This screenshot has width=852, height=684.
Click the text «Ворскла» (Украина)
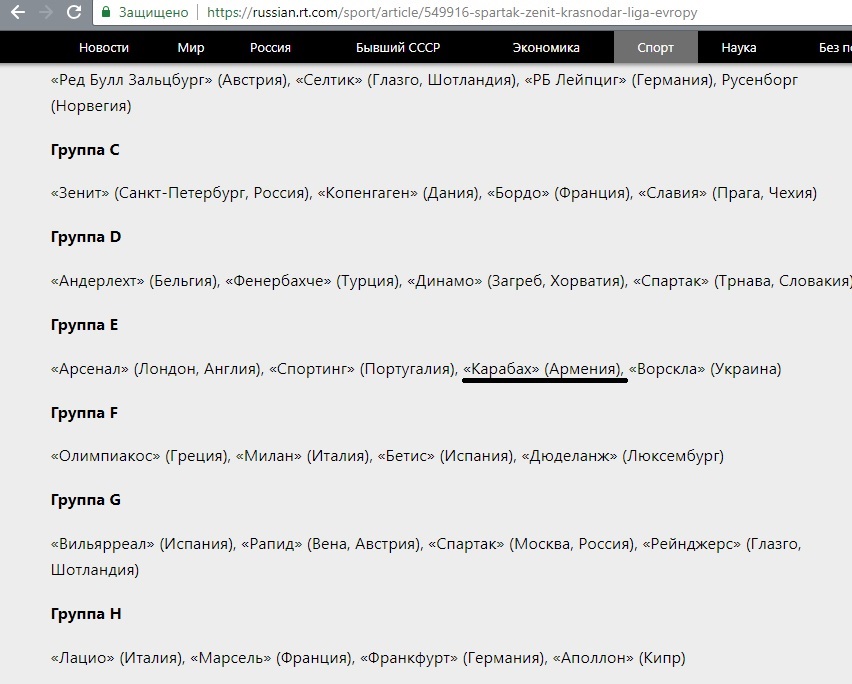tap(705, 369)
